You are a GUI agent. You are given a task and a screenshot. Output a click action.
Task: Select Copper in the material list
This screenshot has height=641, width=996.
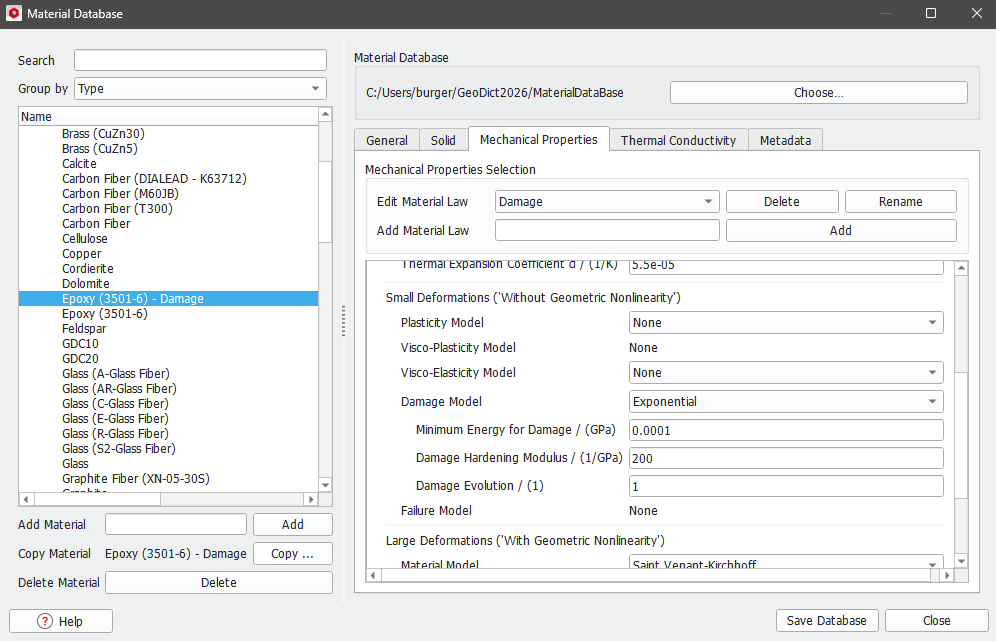82,254
